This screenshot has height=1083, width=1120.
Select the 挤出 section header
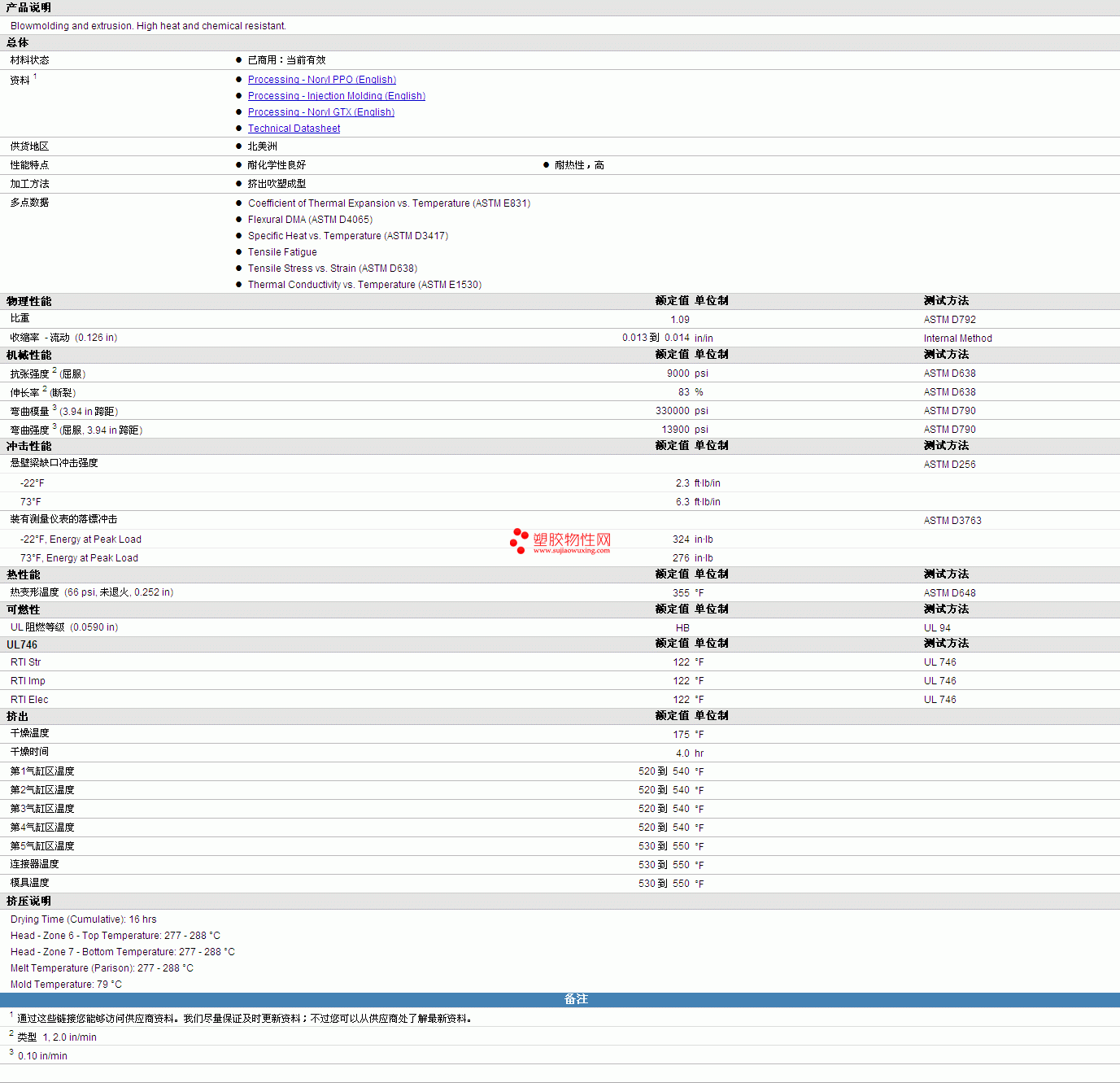click(17, 716)
